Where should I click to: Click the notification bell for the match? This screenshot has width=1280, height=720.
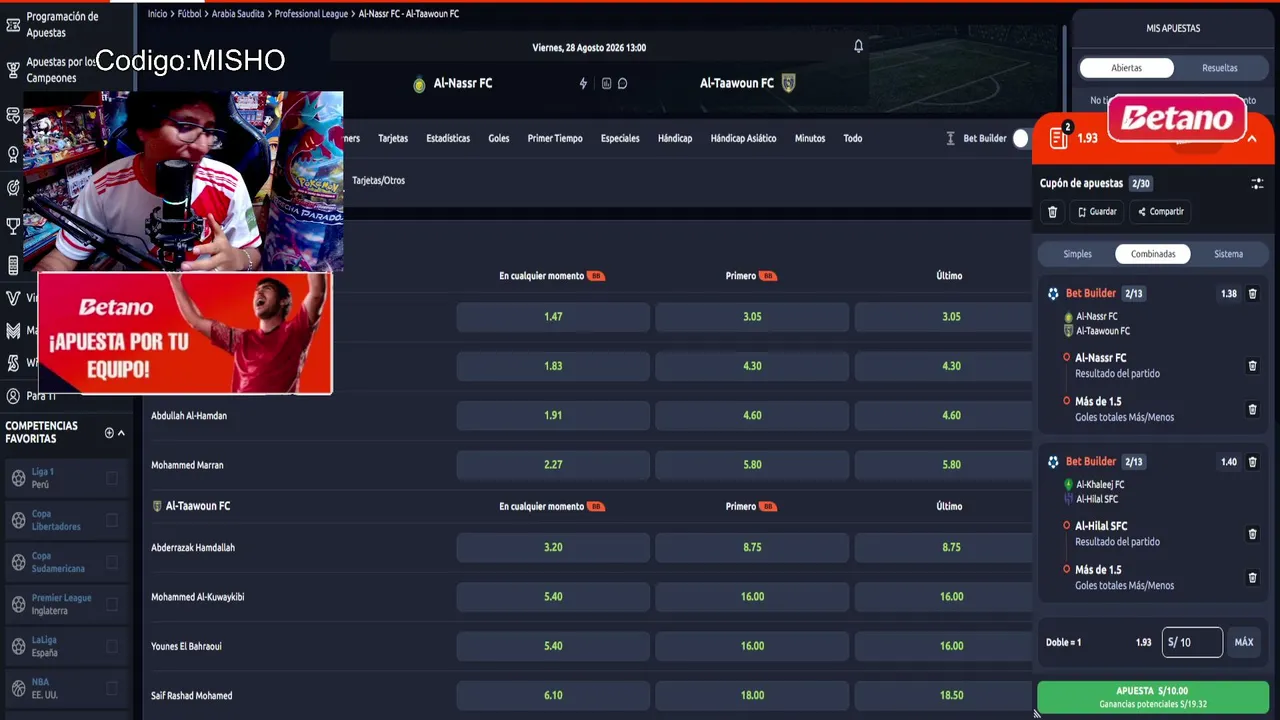858,47
